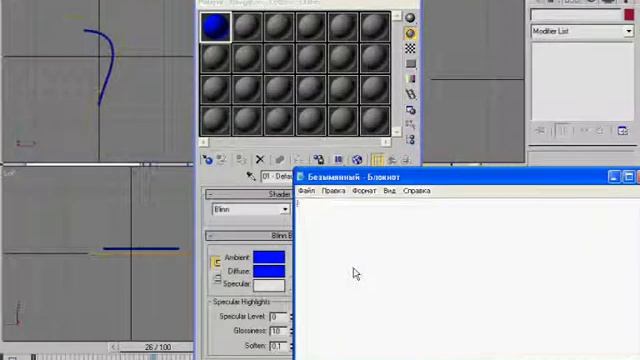Click the object name field above Modifier List

click(x=576, y=15)
